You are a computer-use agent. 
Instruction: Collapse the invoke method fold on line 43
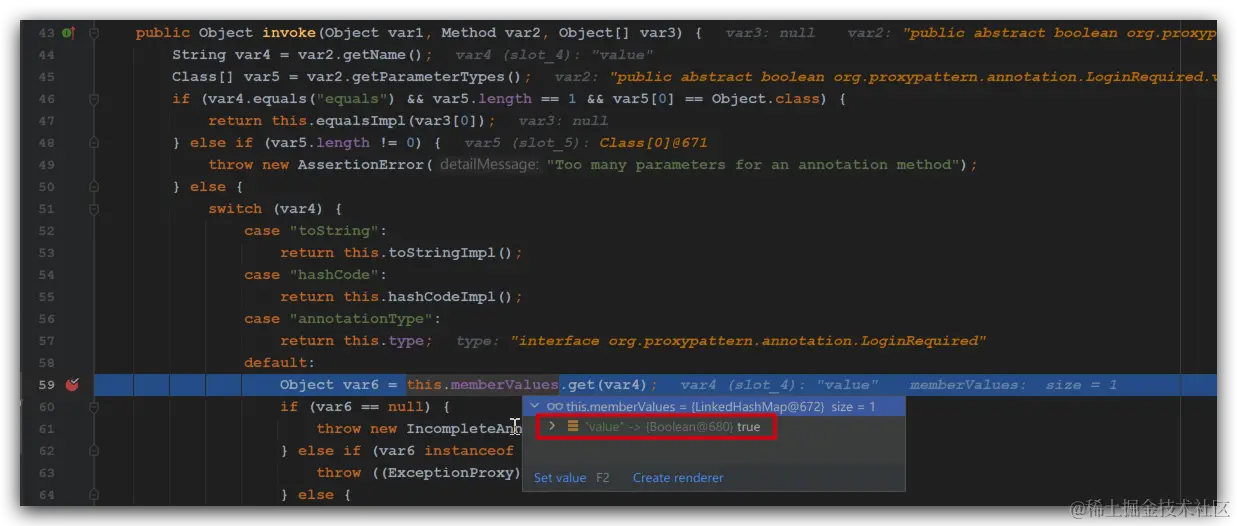pyautogui.click(x=94, y=33)
